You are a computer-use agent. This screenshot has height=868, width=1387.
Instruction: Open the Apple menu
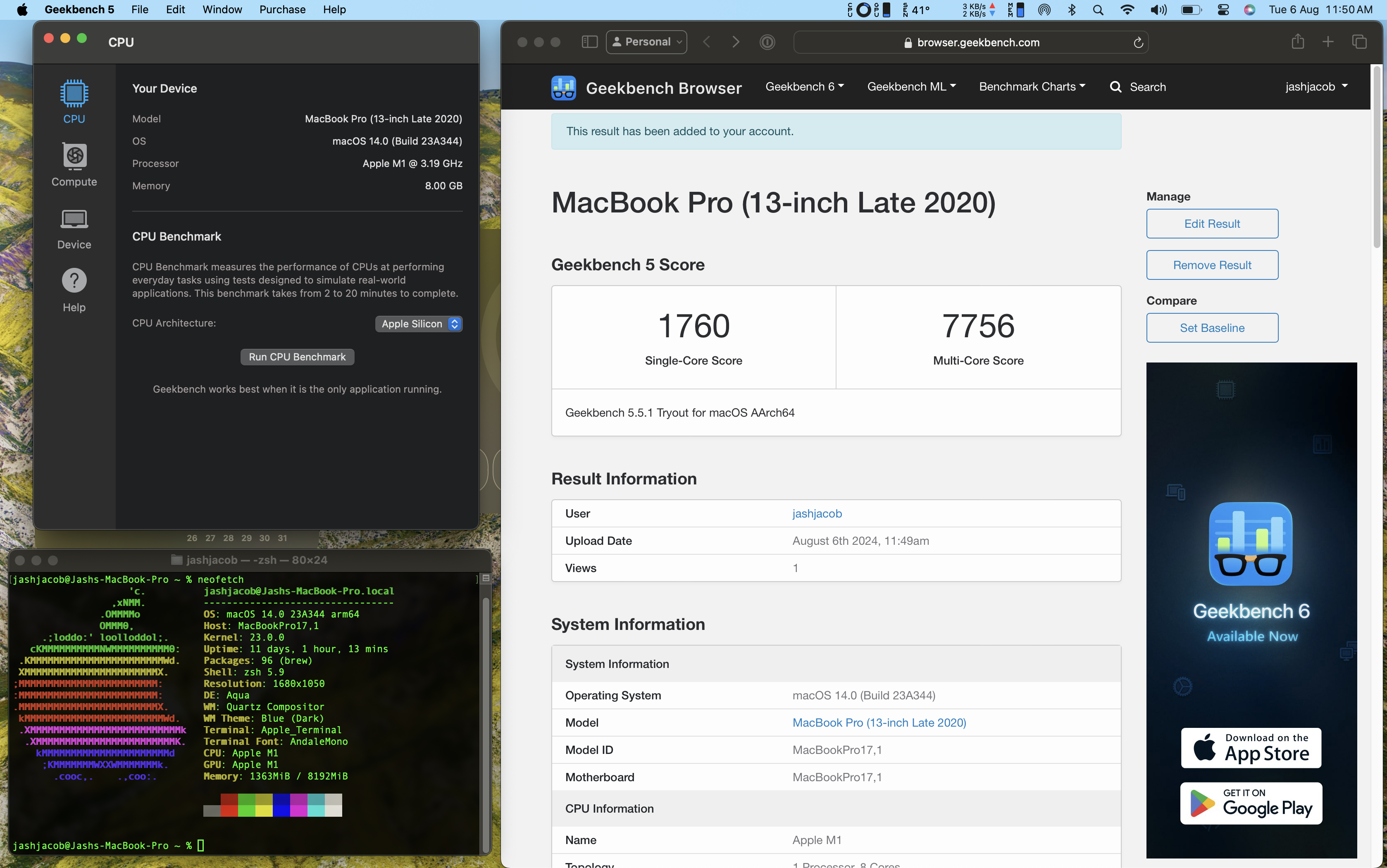click(22, 10)
